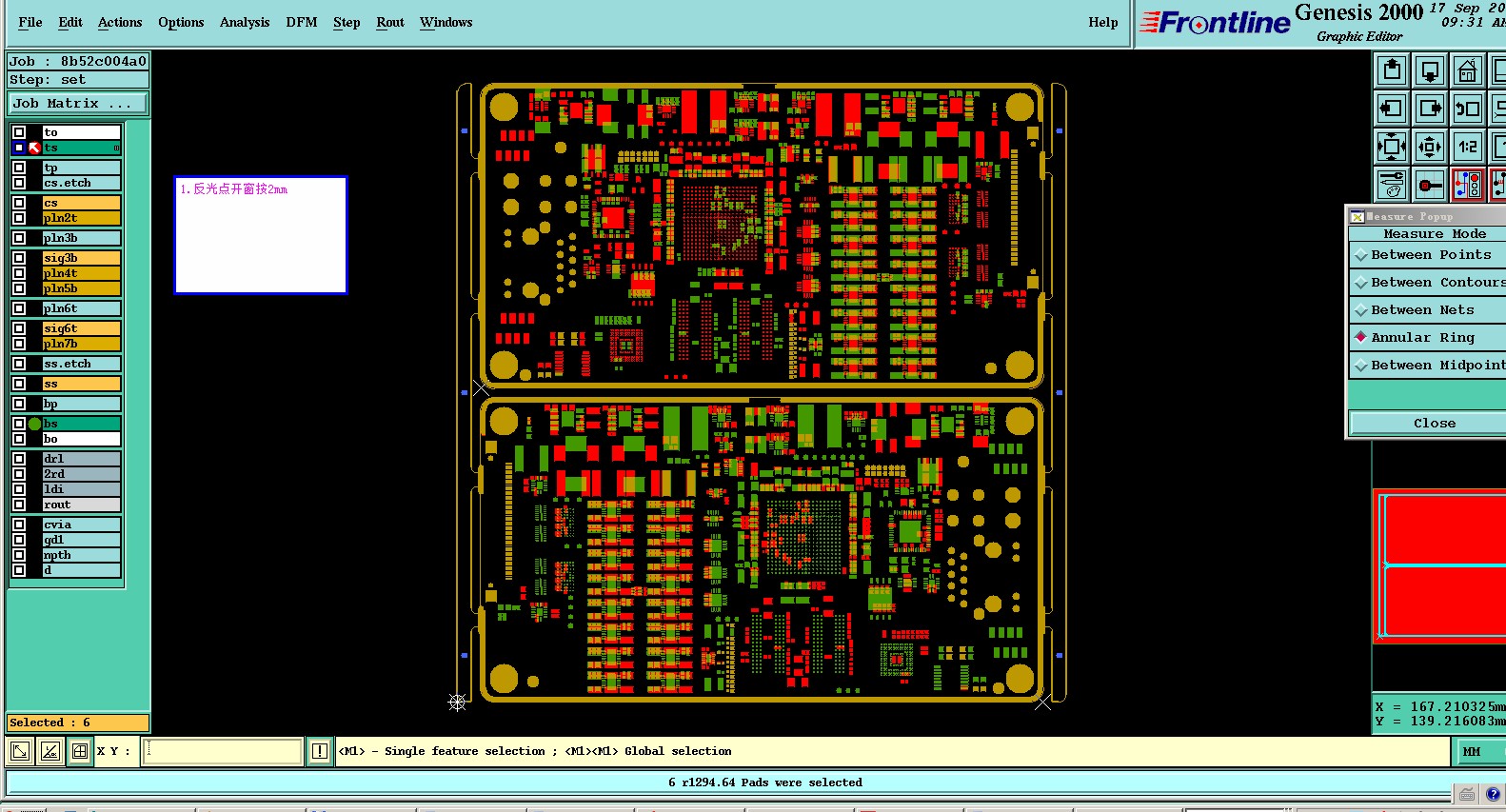Toggle the checkbox for layer npth
The width and height of the screenshot is (1506, 812).
coord(19,555)
